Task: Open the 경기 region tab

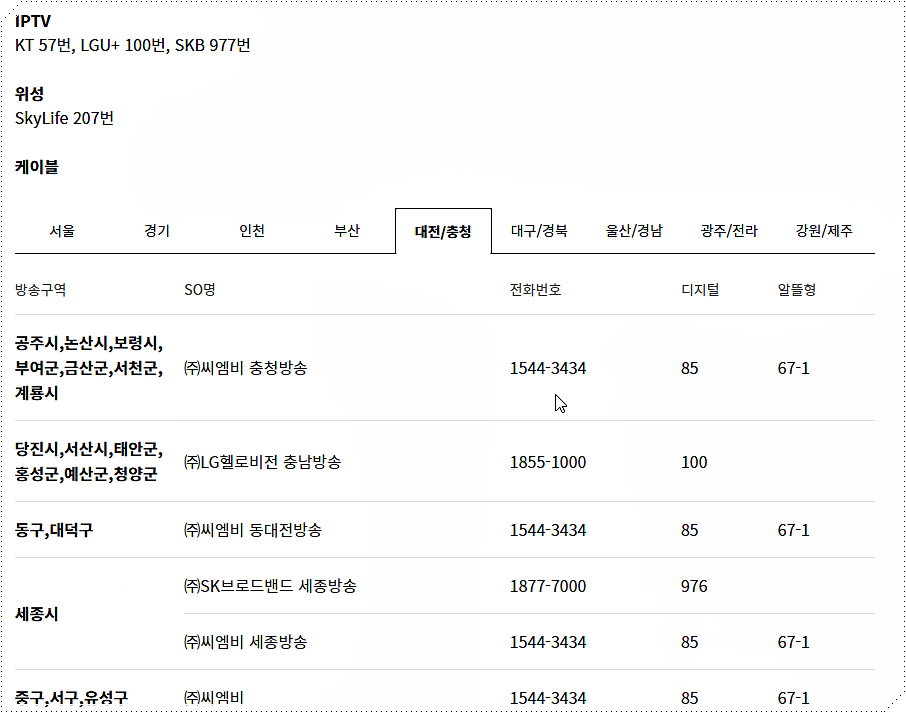Action: pos(156,230)
